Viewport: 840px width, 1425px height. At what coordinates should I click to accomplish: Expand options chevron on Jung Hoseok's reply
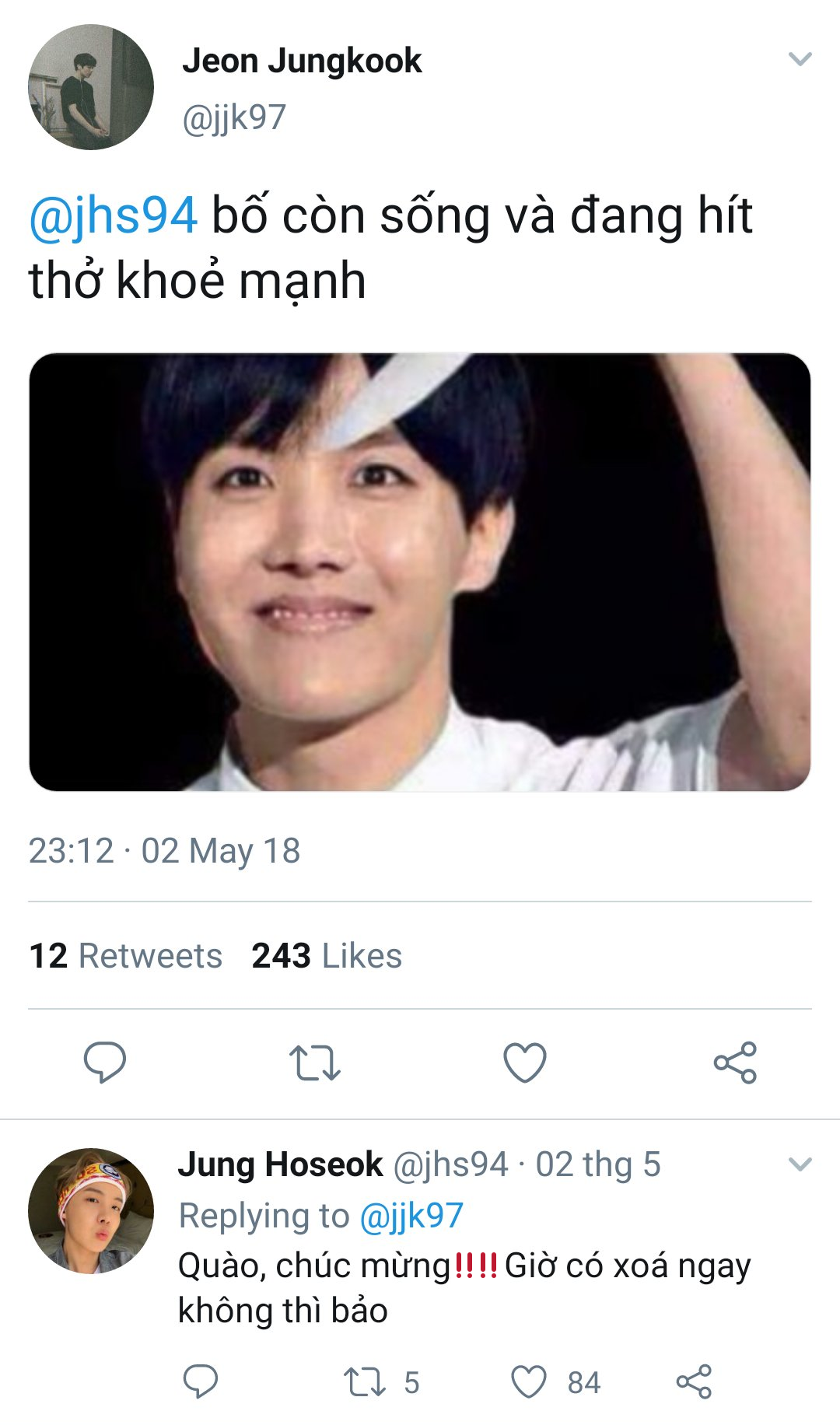(x=800, y=1164)
